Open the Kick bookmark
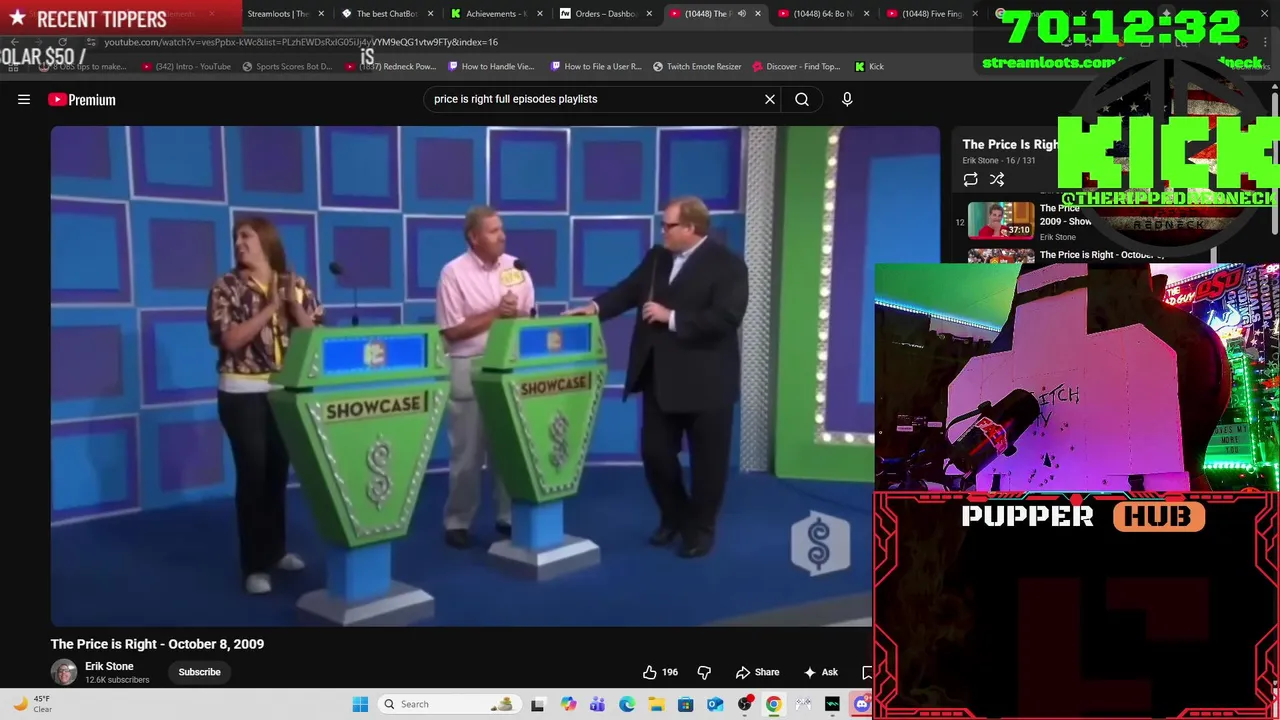Image resolution: width=1280 pixels, height=720 pixels. point(869,66)
